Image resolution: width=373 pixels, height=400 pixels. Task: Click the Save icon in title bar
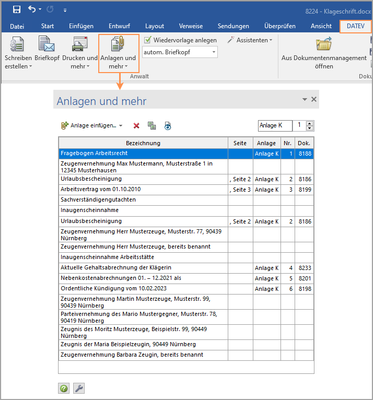(x=16, y=10)
